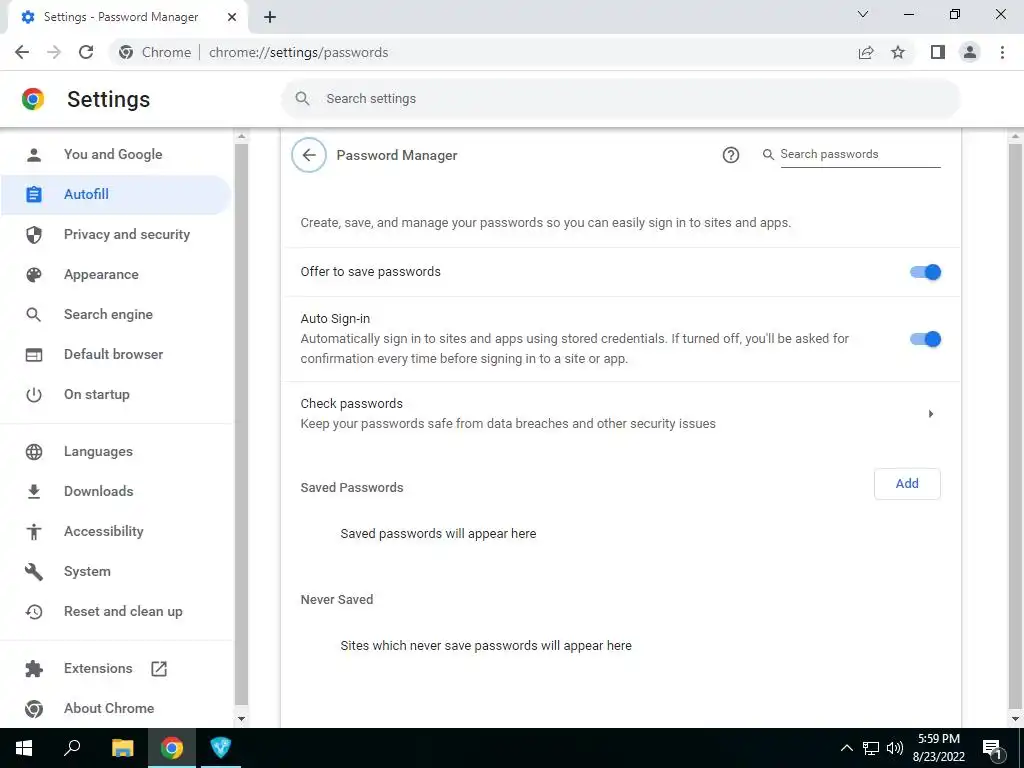This screenshot has height=768, width=1024.
Task: Open Chrome three-dot menu
Action: [1002, 52]
